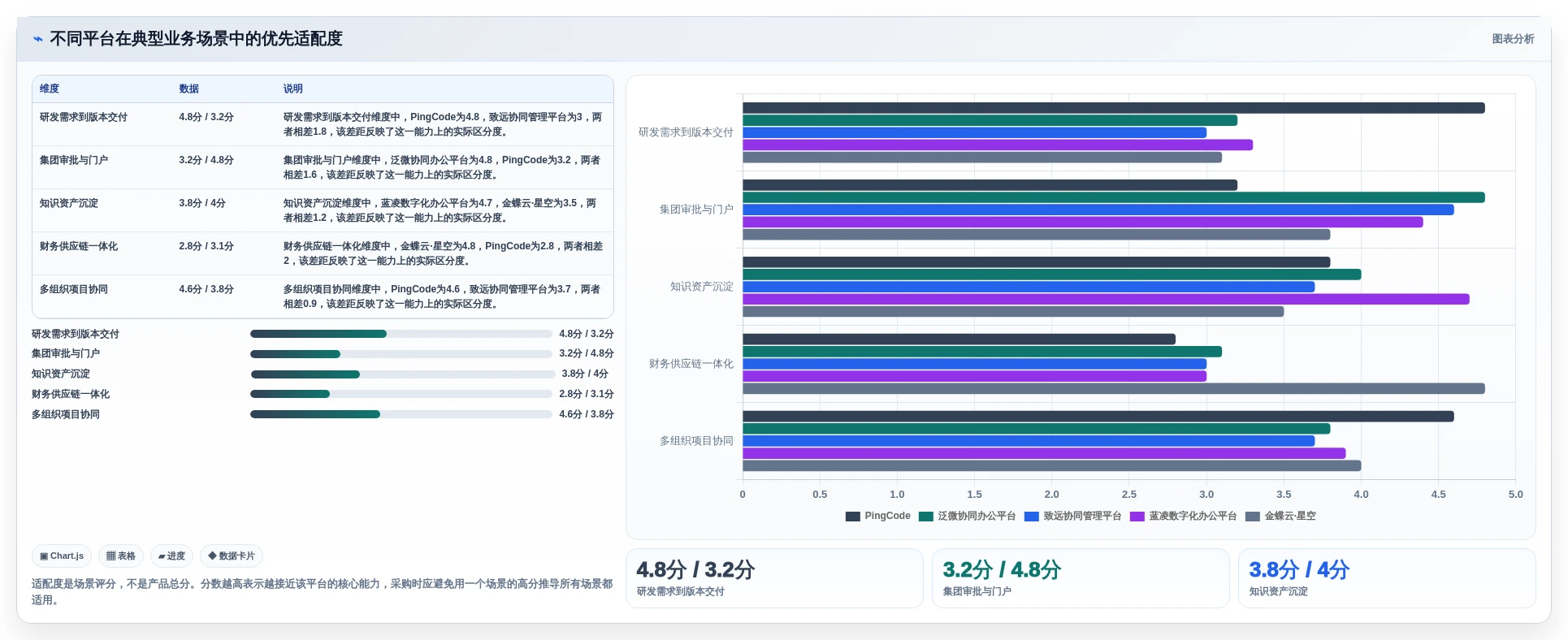Click table value 4.8分 / 3.2分
This screenshot has height=640, width=1568.
click(206, 118)
